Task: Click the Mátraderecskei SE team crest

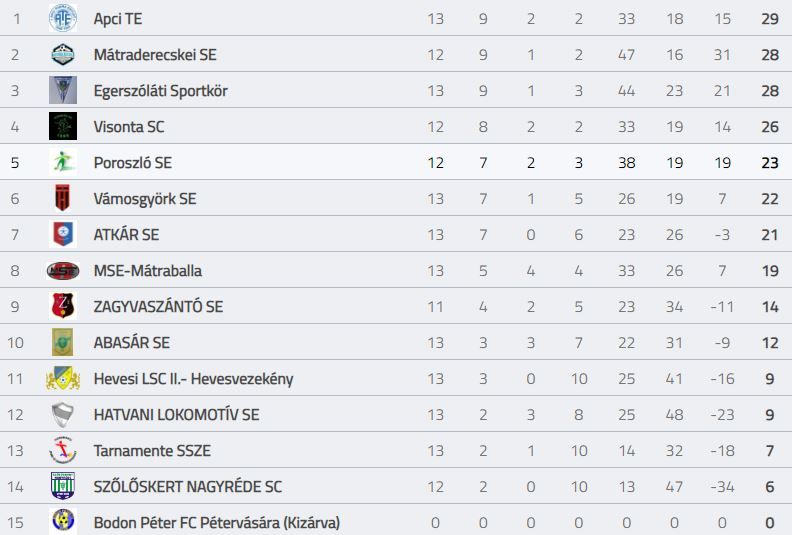Action: (x=63, y=55)
